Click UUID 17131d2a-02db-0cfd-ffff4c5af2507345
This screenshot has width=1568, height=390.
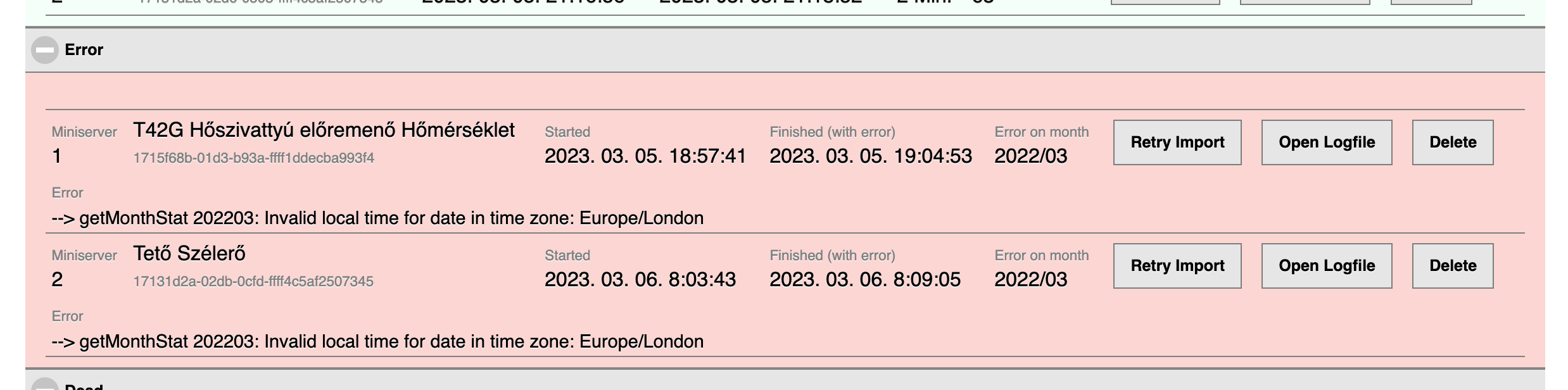coord(253,282)
